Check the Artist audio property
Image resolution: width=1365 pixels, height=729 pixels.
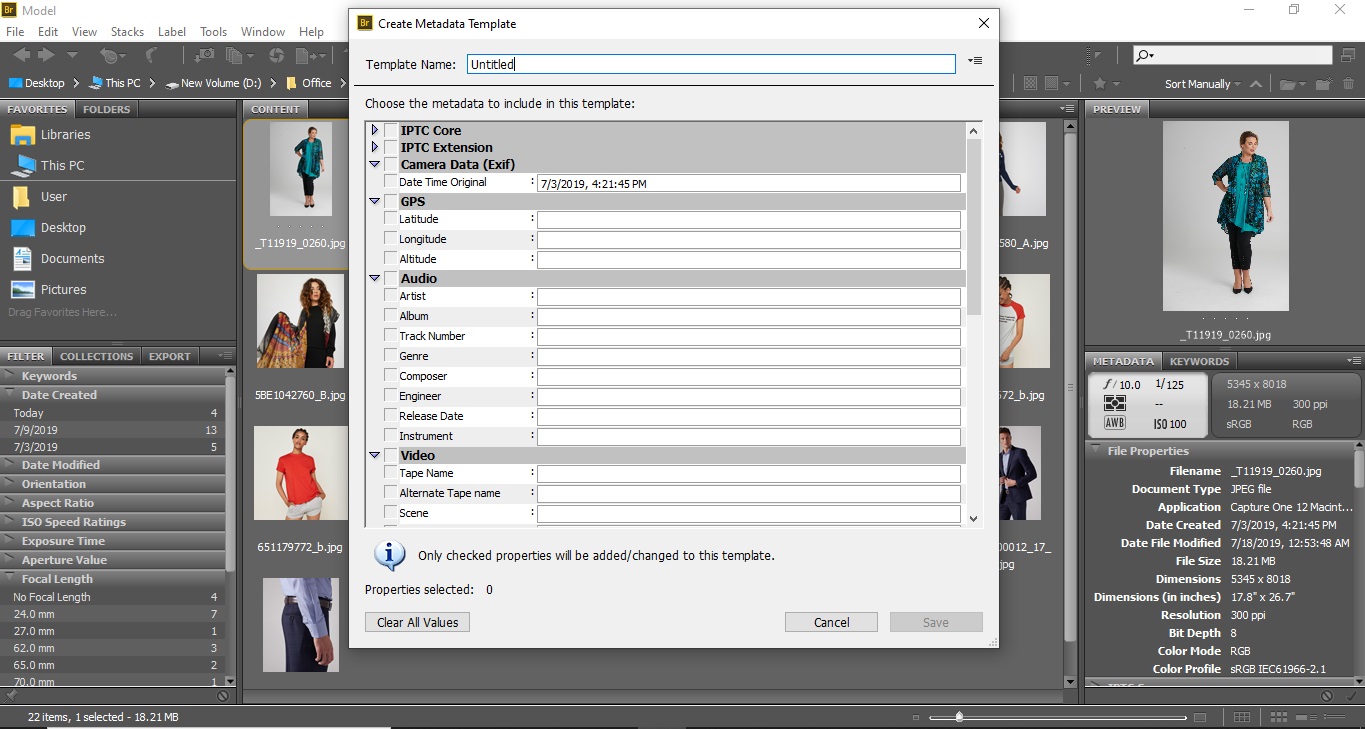[x=389, y=295]
